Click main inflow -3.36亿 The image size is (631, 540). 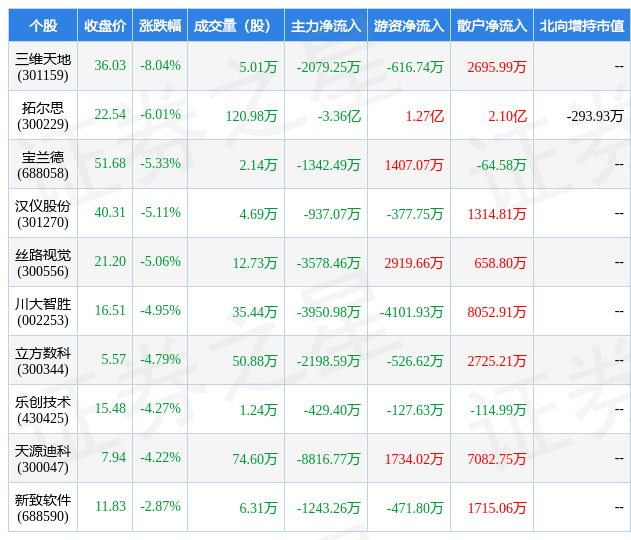click(x=339, y=116)
